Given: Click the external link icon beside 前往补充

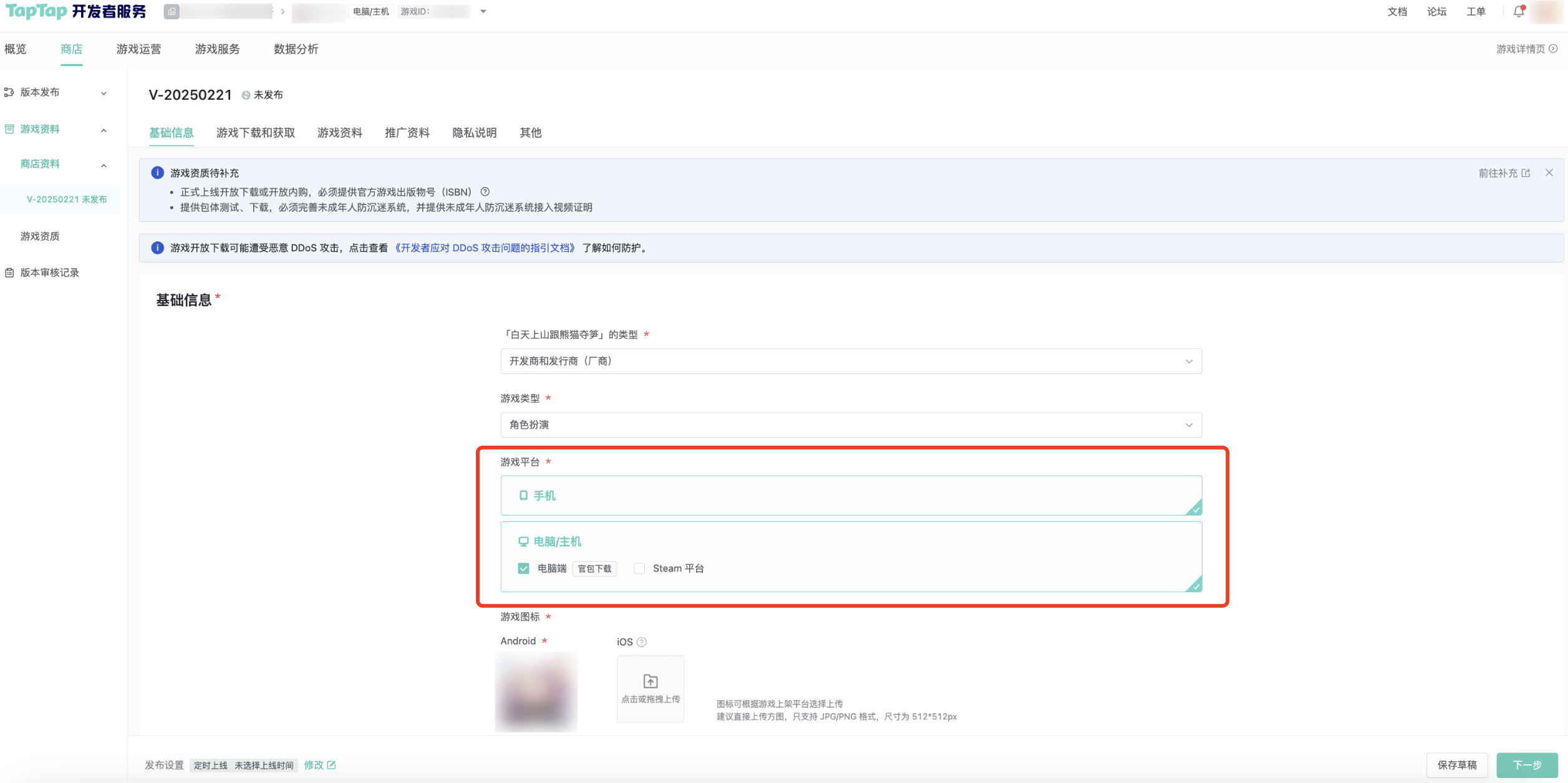Looking at the screenshot, I should point(1526,173).
